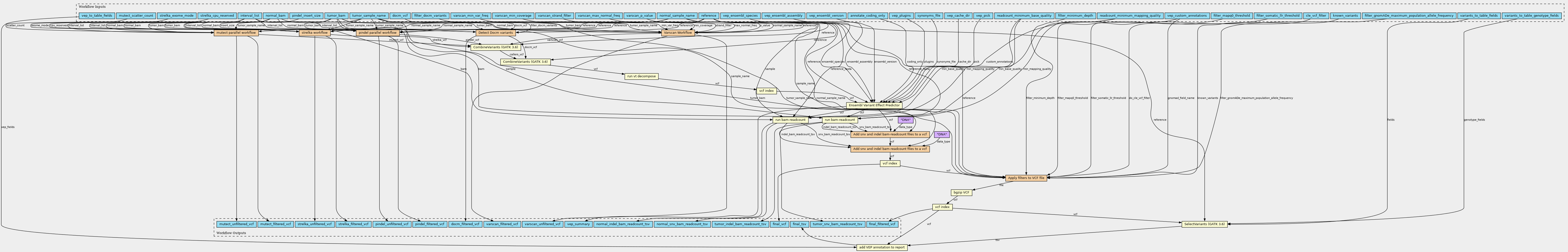Select the readcount_minimum_base_quality input node

1024,15
